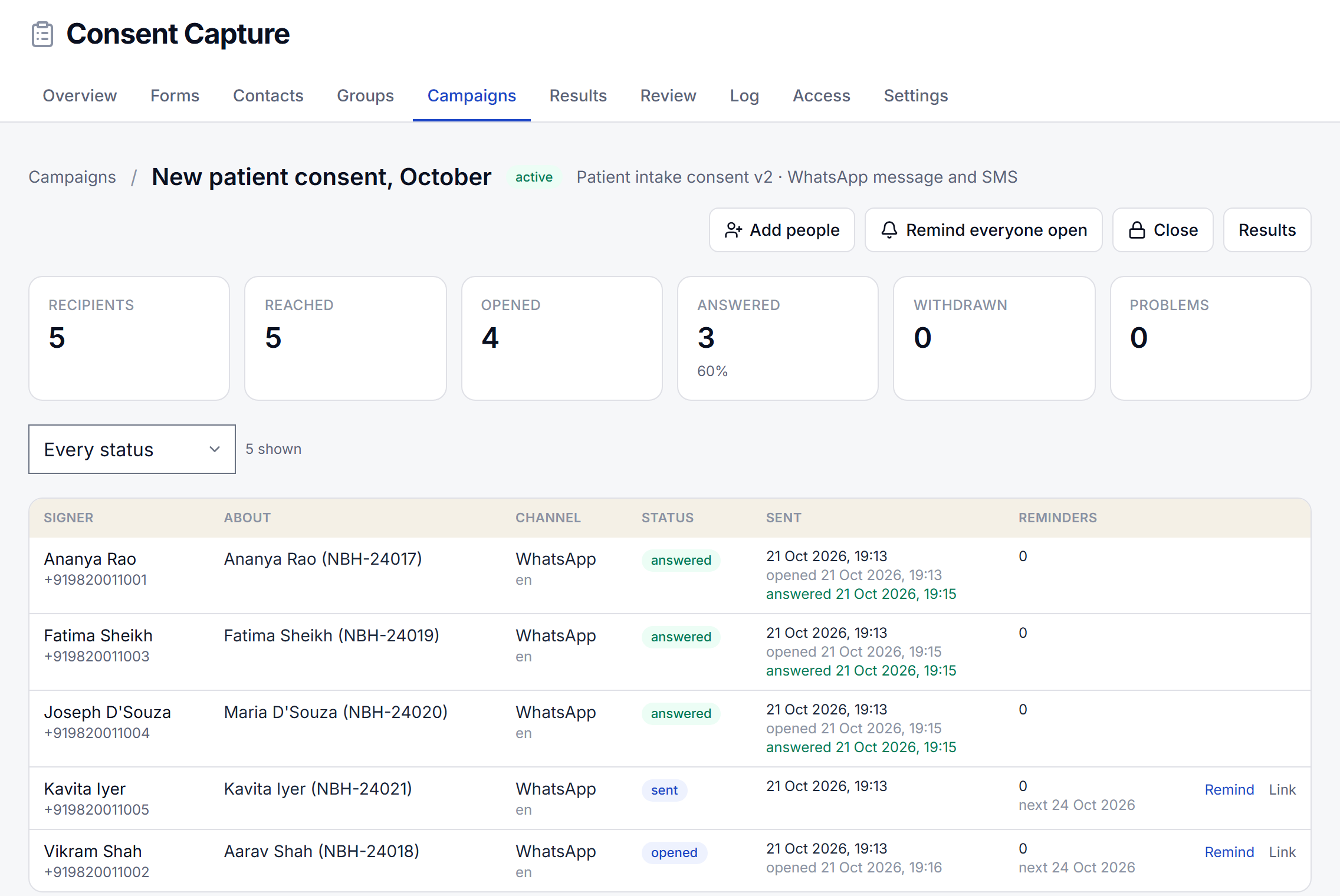Select signer Fatima Sheikh
1340x896 pixels.
pos(98,635)
